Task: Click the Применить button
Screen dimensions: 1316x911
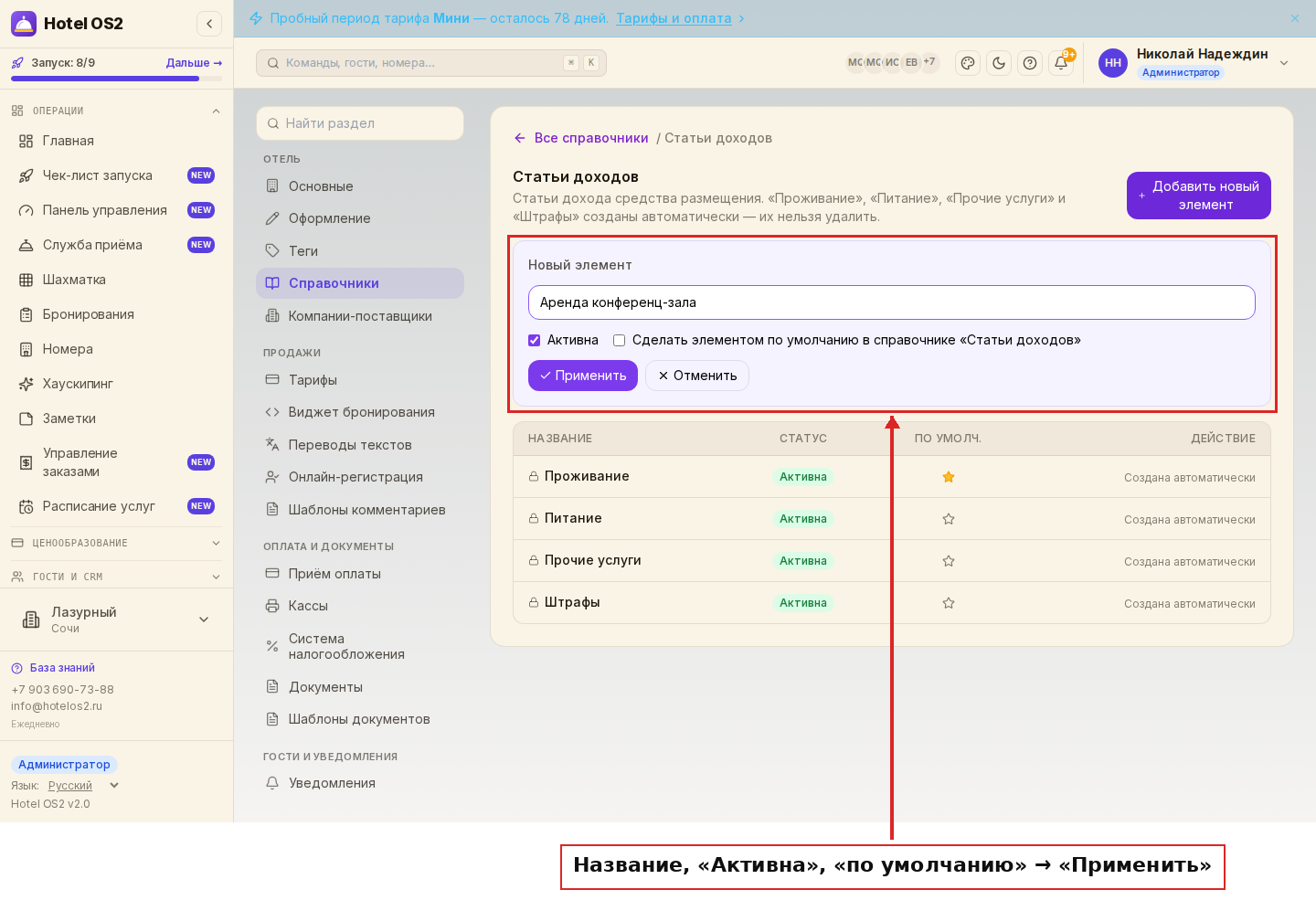Action: click(x=583, y=376)
